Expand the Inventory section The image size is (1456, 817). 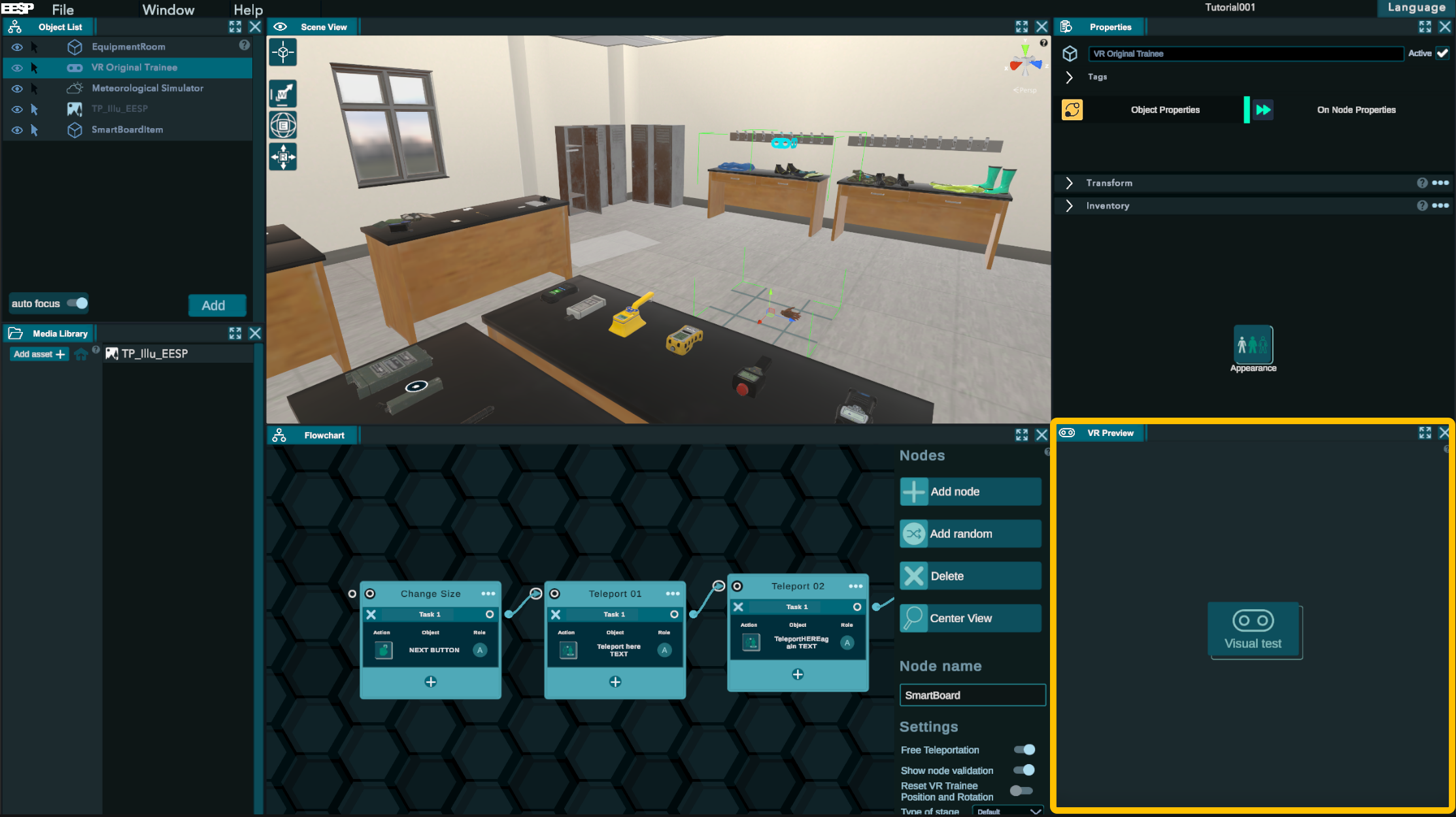pos(1069,206)
